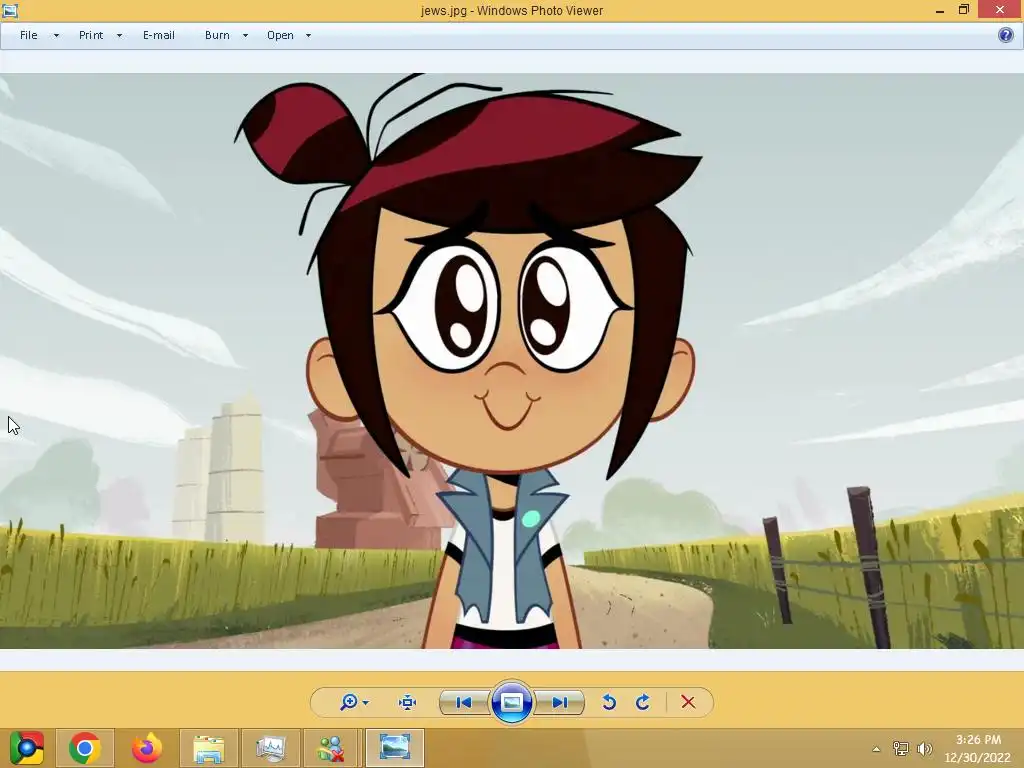Close the Windows Photo Viewer window
This screenshot has width=1024, height=768.
[1000, 10]
